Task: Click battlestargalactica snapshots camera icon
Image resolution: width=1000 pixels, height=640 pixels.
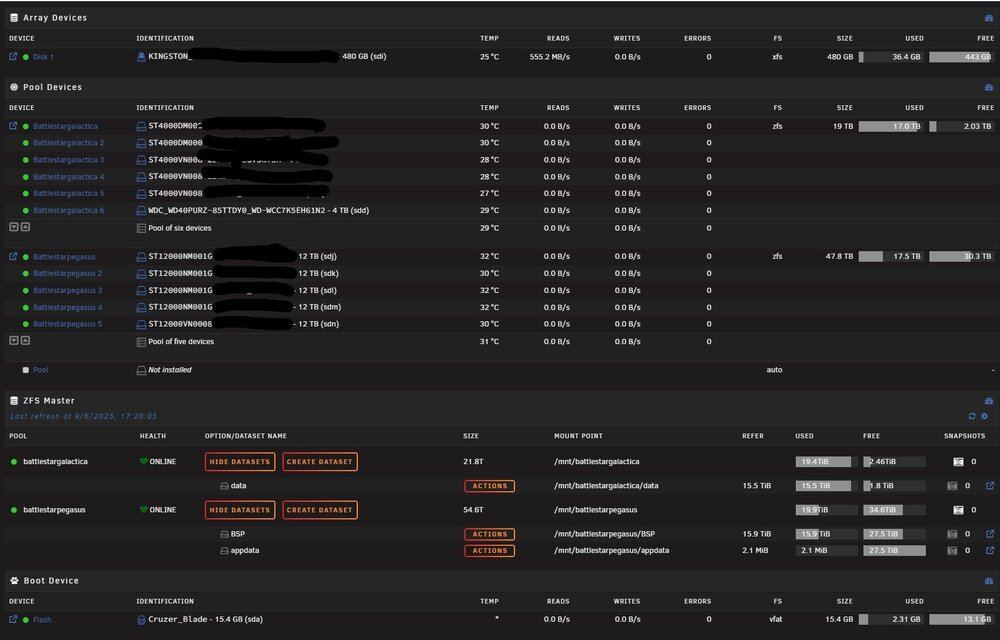Action: [958, 462]
